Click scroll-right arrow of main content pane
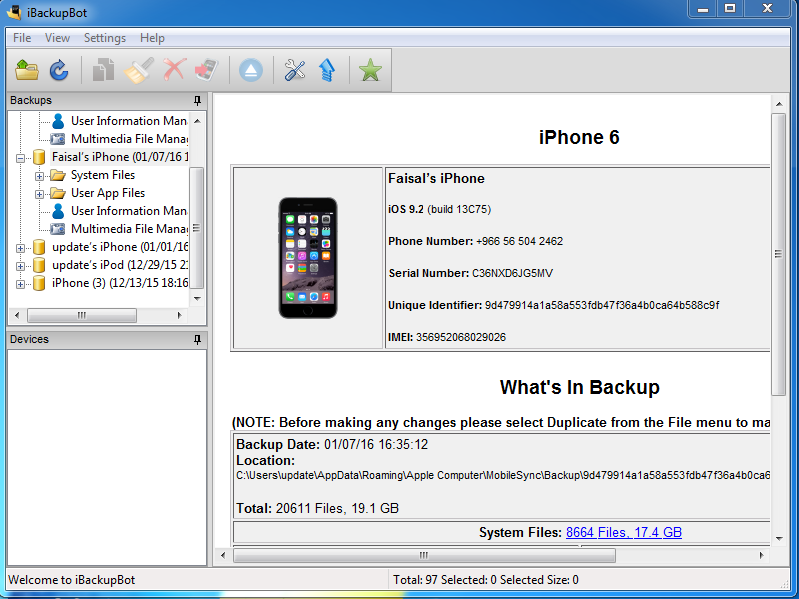799x599 pixels. coord(761,555)
